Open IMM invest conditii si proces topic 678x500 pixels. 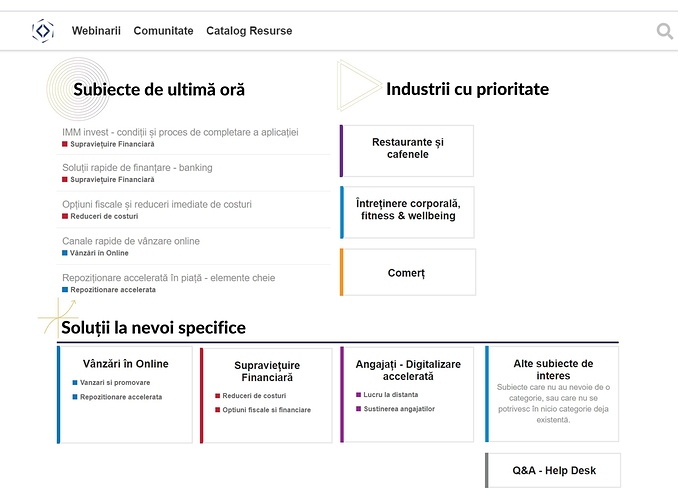tap(180, 132)
